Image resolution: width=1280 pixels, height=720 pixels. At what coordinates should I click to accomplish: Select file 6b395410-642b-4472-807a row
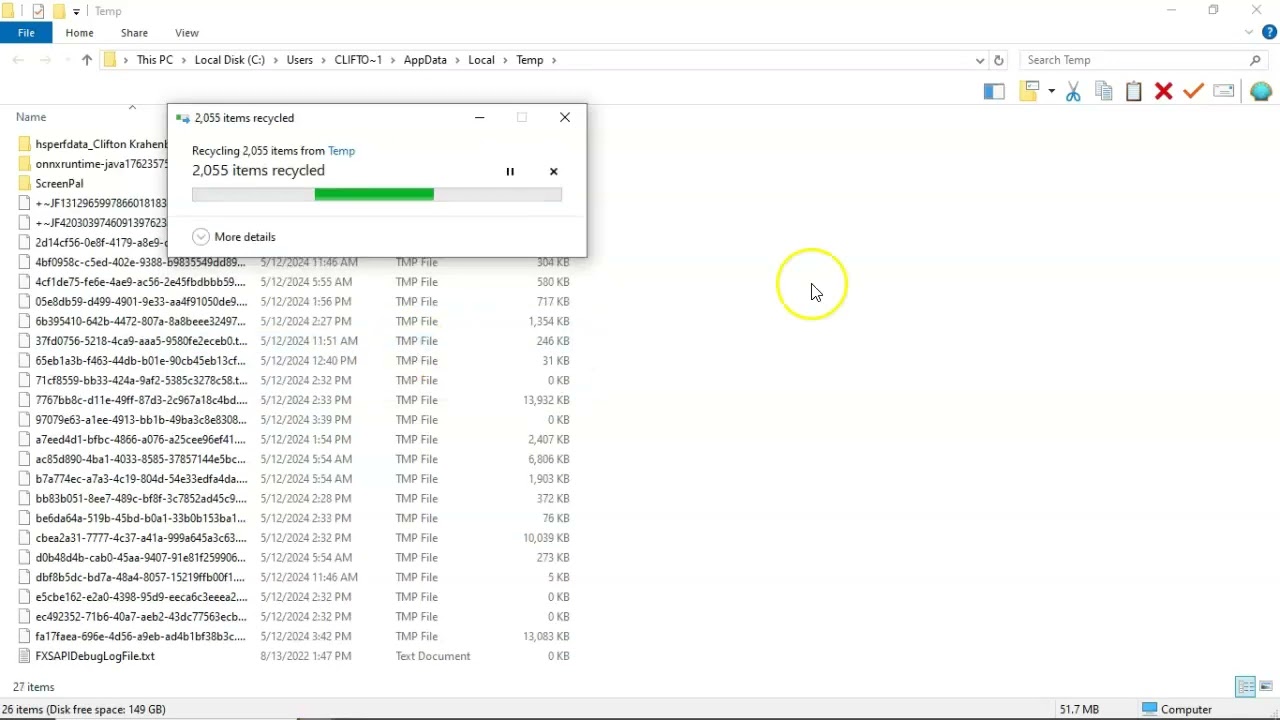click(x=295, y=321)
